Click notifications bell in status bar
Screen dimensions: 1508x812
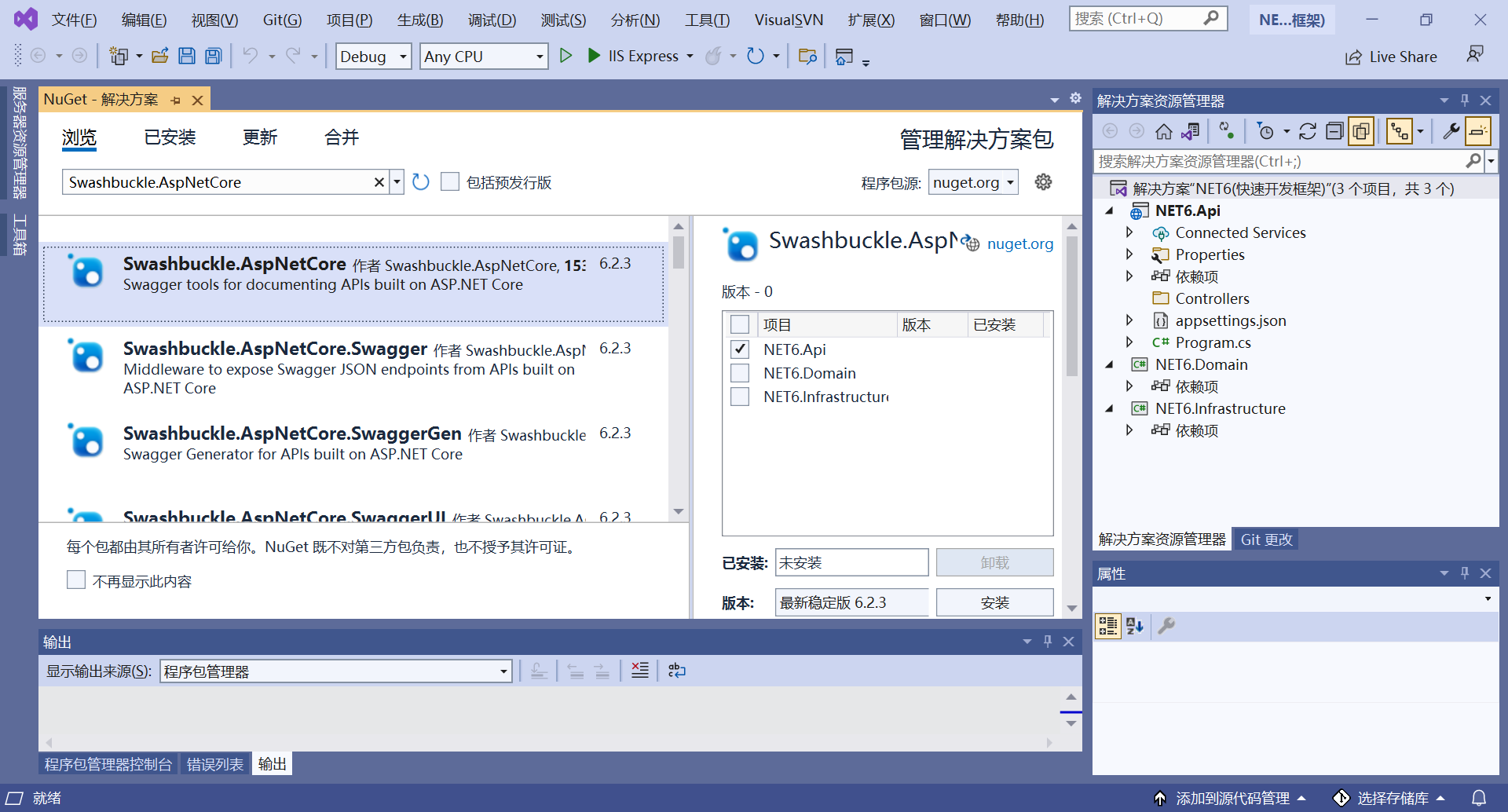point(1479,798)
